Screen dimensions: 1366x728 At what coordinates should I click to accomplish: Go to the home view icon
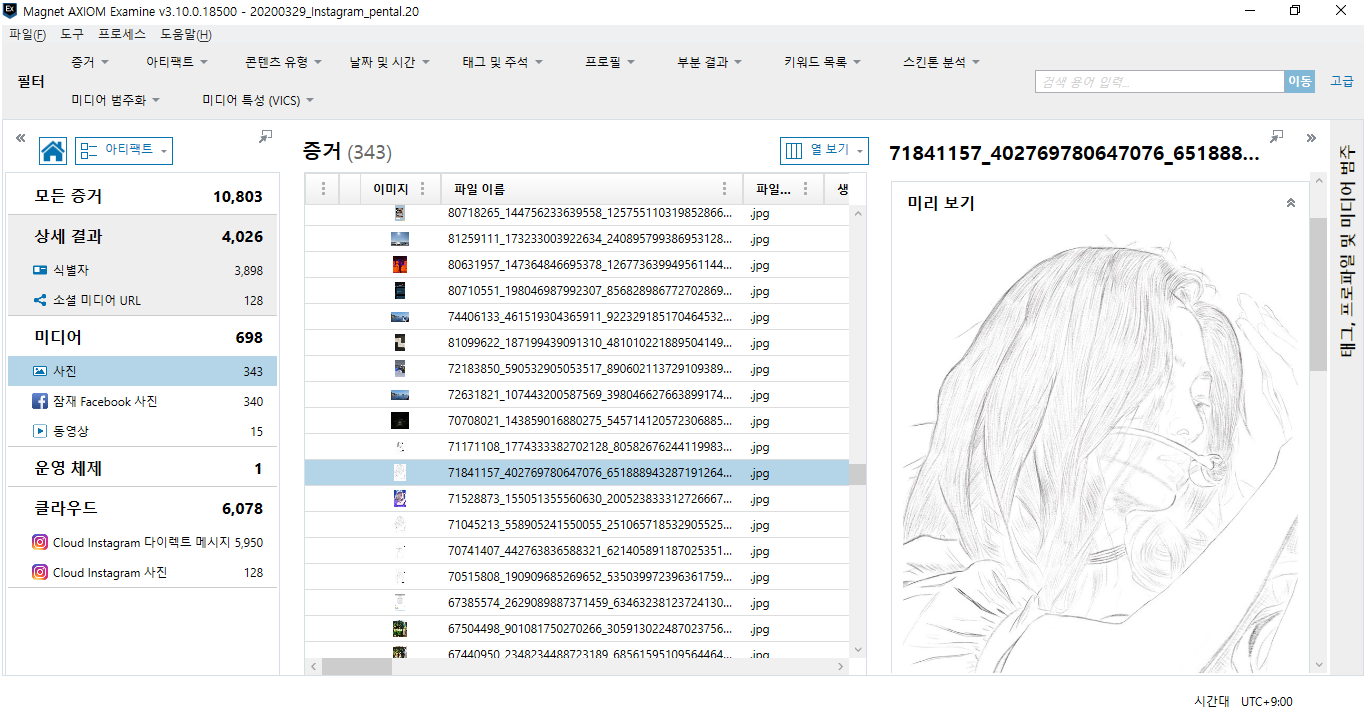[53, 151]
